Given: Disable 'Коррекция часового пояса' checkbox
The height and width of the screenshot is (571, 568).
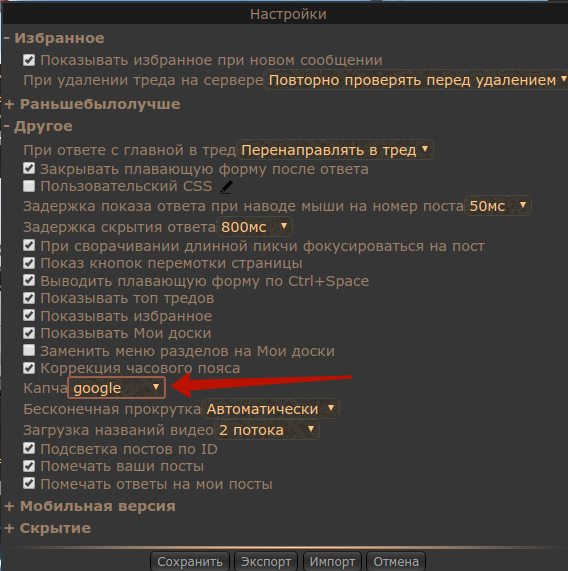Looking at the screenshot, I should [x=29, y=368].
